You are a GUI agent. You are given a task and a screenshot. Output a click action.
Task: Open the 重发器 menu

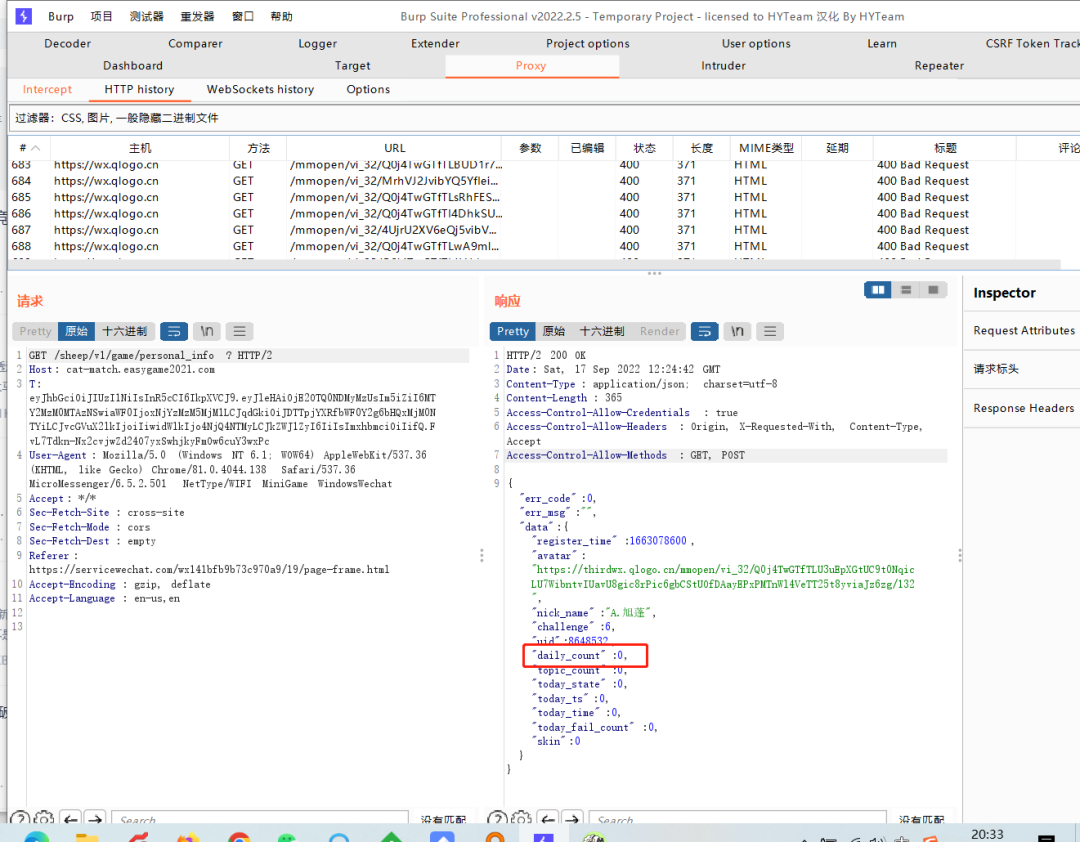coord(197,17)
